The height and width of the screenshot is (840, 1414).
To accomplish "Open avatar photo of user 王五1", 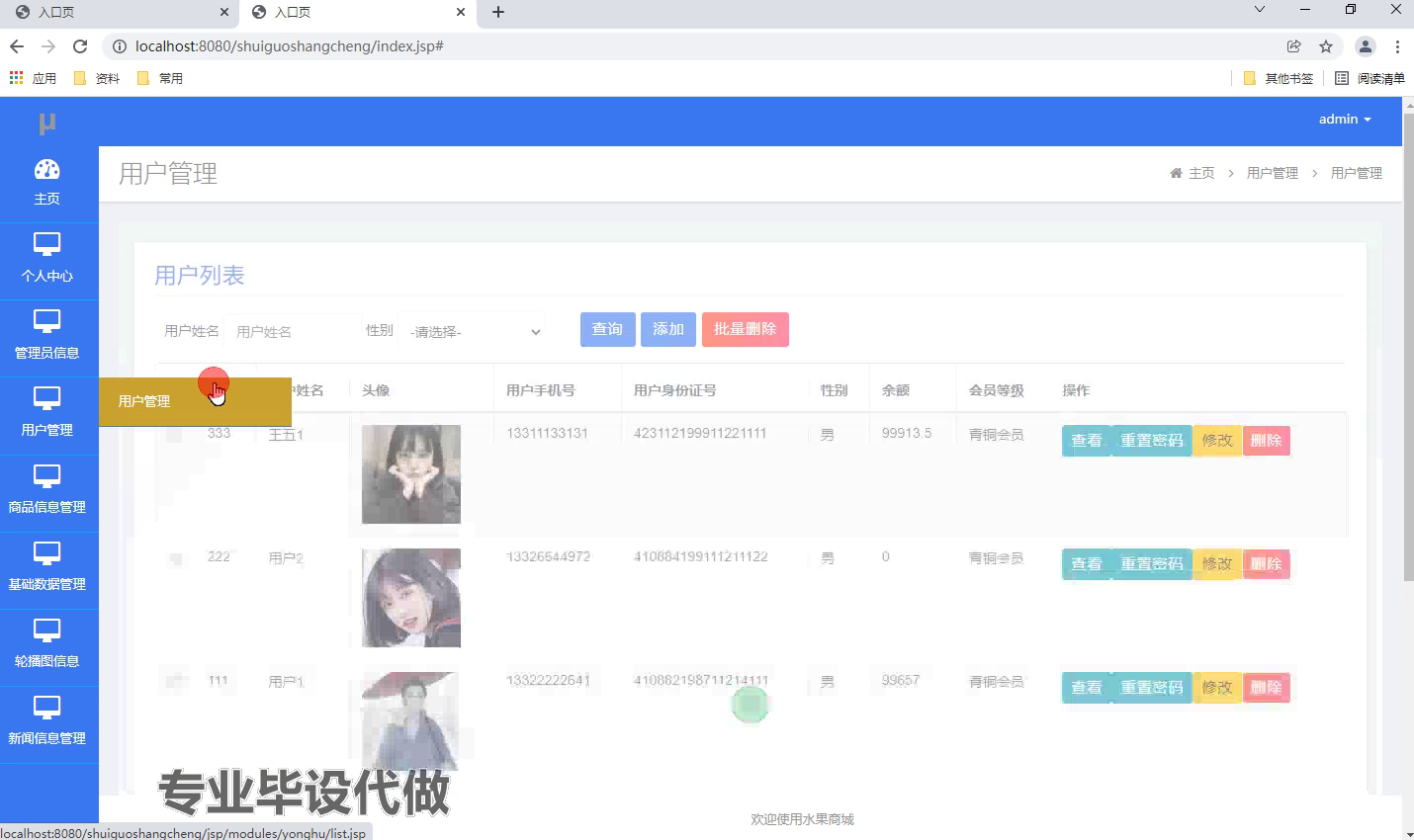I will click(x=411, y=474).
